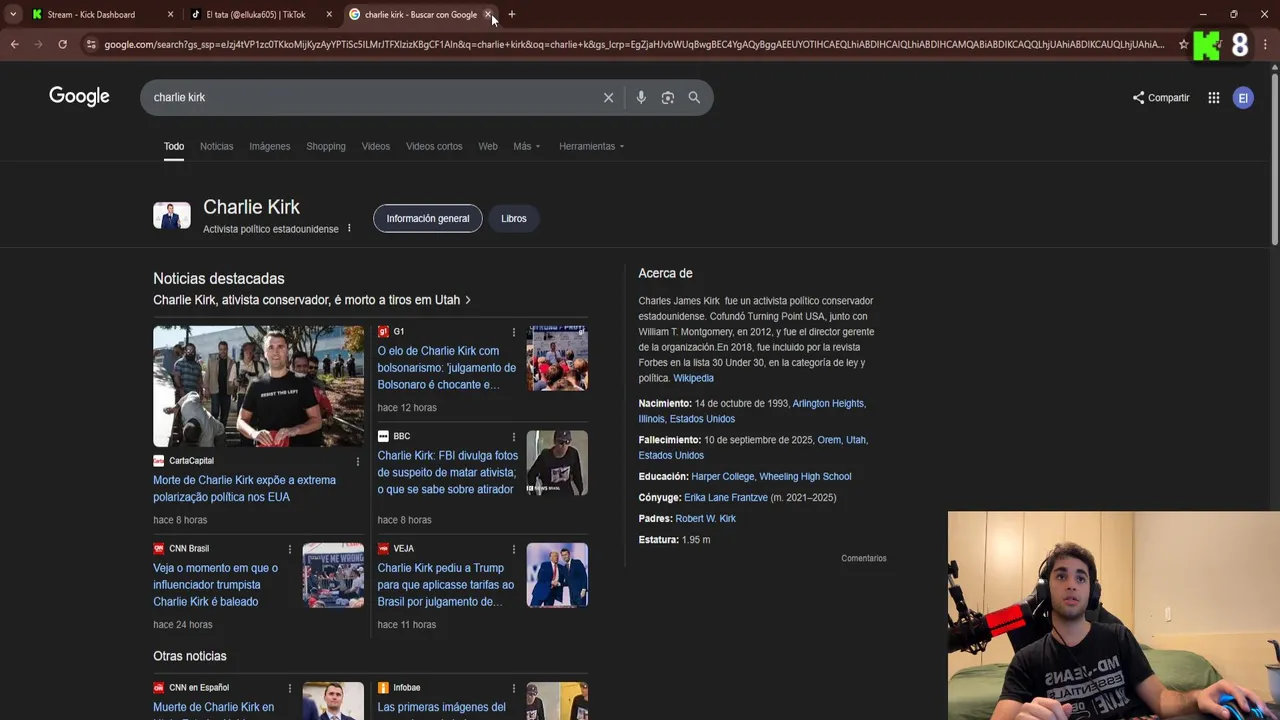
Task: Open options menu for the VEJA article
Action: [514, 549]
